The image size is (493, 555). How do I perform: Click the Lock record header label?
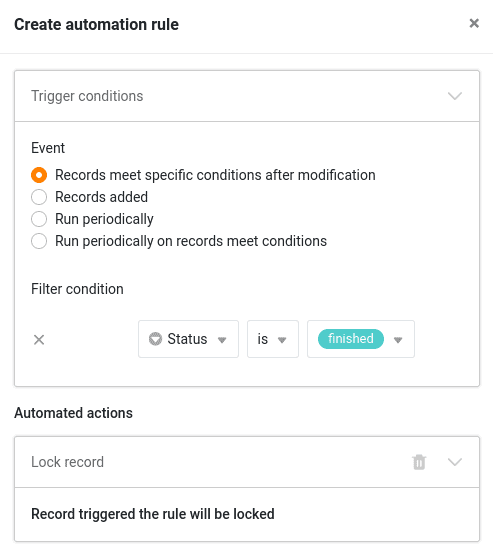[x=68, y=462]
